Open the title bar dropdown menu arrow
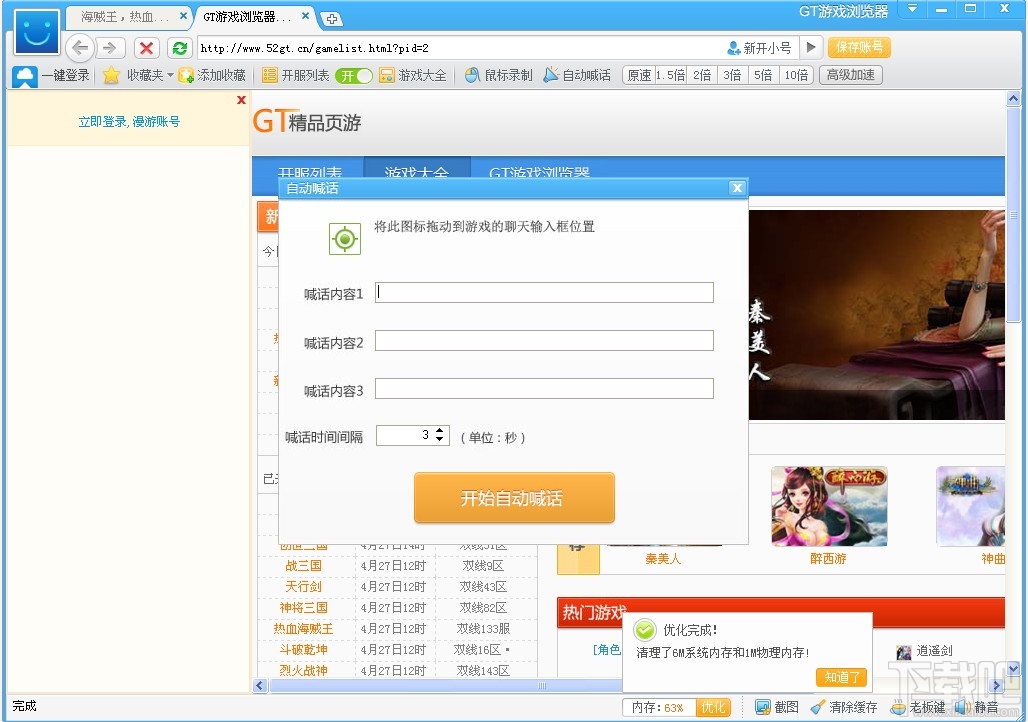The width and height of the screenshot is (1028, 722). 912,9
